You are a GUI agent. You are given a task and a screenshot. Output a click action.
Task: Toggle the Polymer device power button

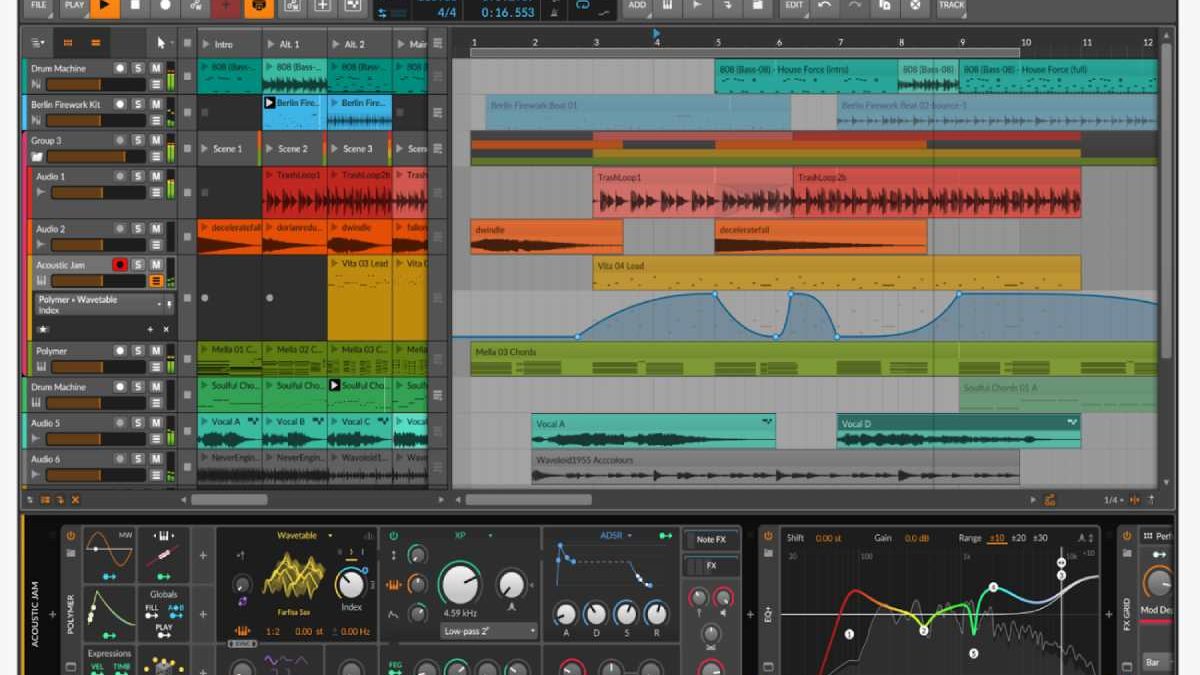pyautogui.click(x=70, y=536)
